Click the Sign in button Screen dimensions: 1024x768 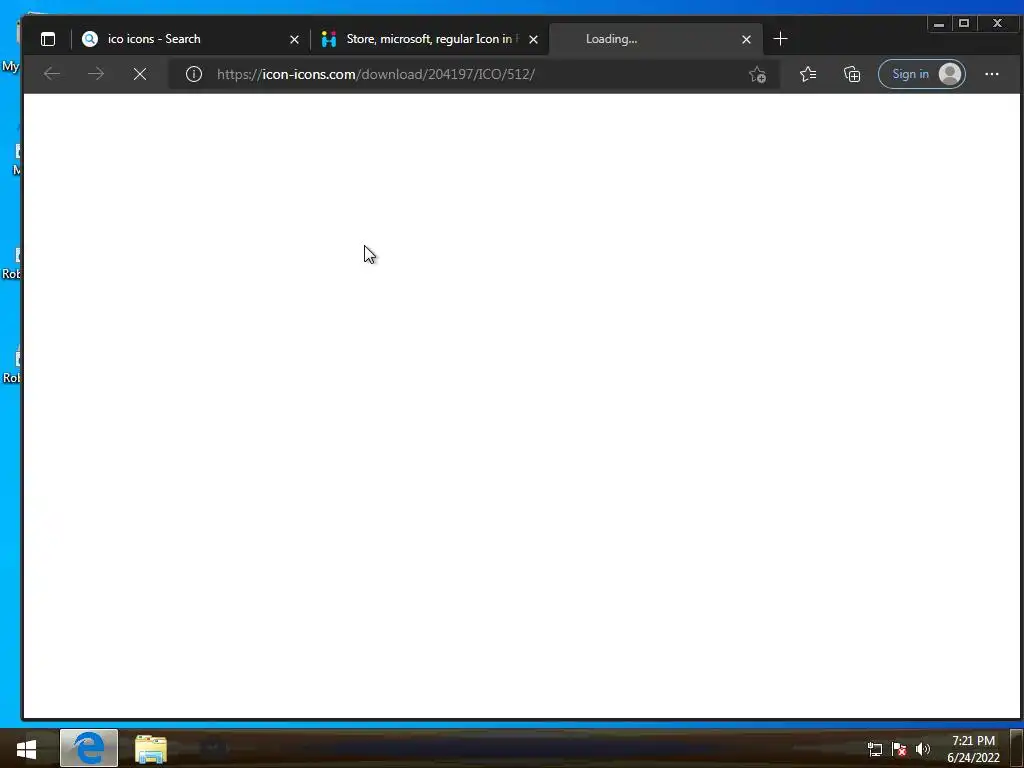click(x=921, y=74)
